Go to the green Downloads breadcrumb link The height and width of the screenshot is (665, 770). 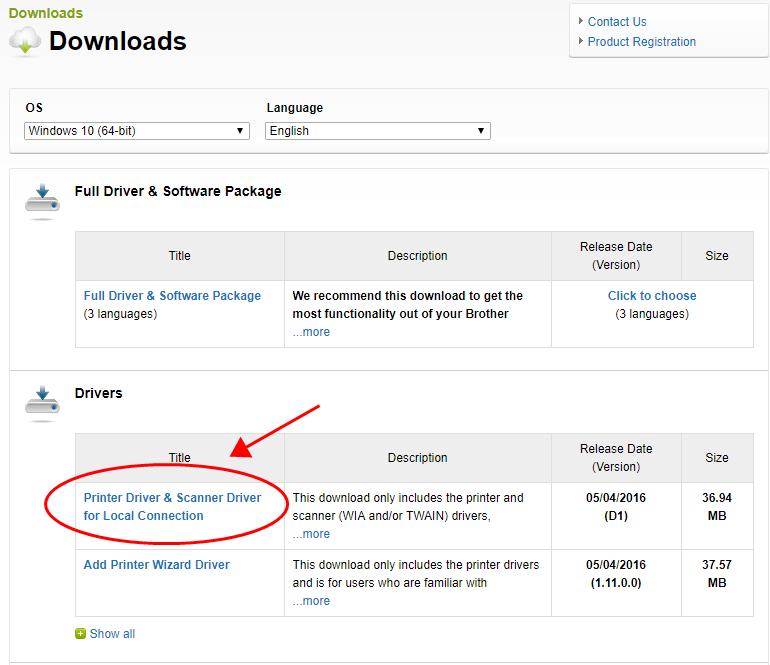[x=46, y=13]
